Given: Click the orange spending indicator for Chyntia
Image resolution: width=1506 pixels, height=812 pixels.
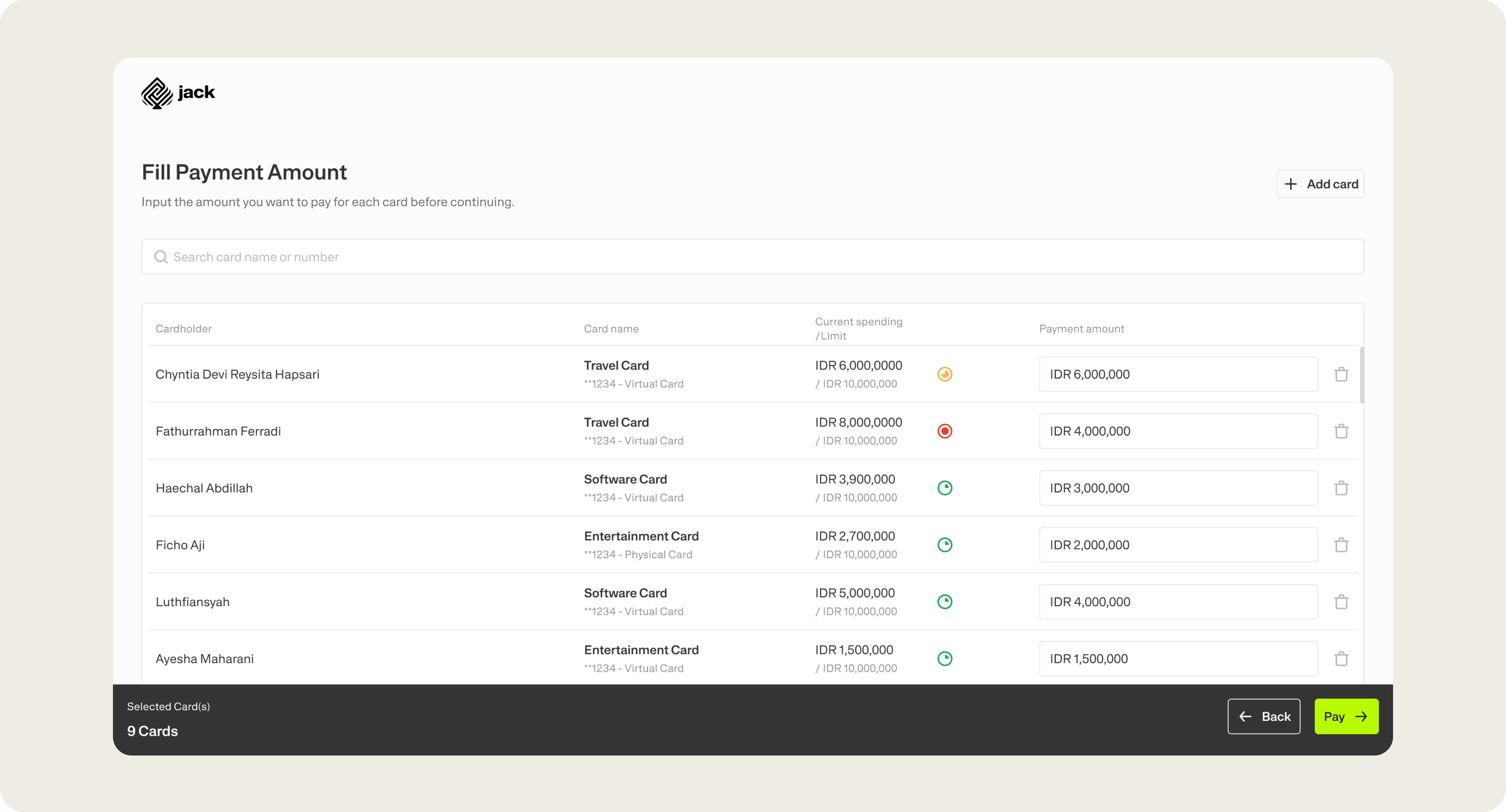Looking at the screenshot, I should [x=945, y=374].
